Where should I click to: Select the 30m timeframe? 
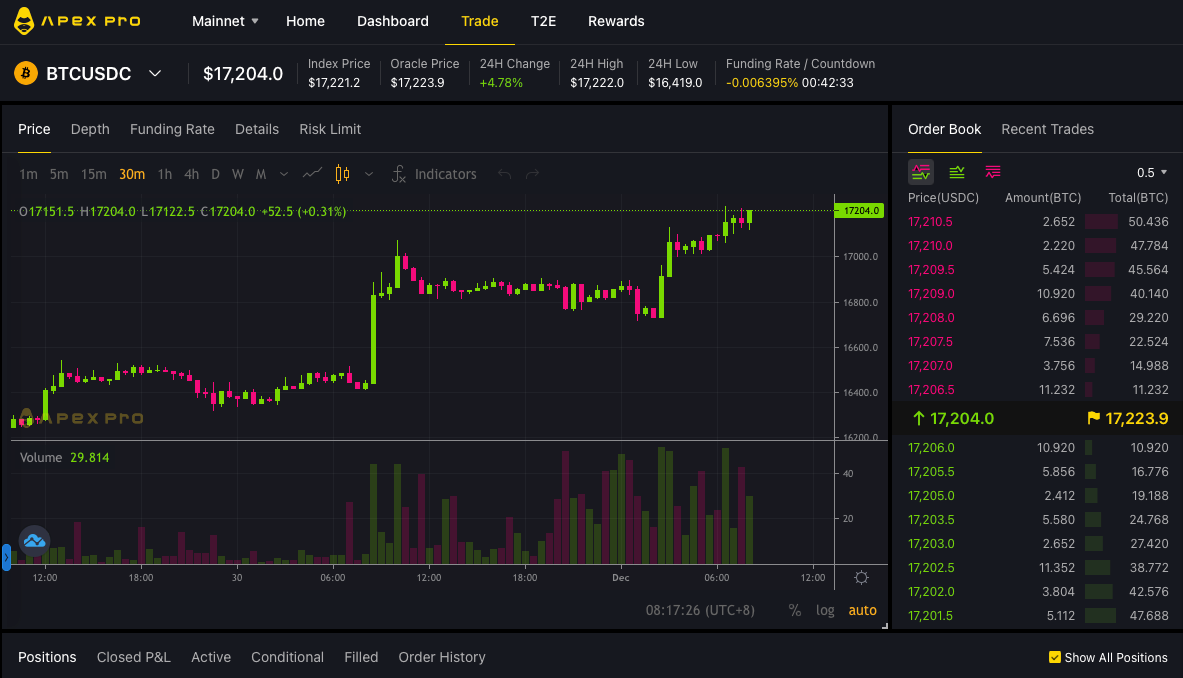[x=132, y=174]
